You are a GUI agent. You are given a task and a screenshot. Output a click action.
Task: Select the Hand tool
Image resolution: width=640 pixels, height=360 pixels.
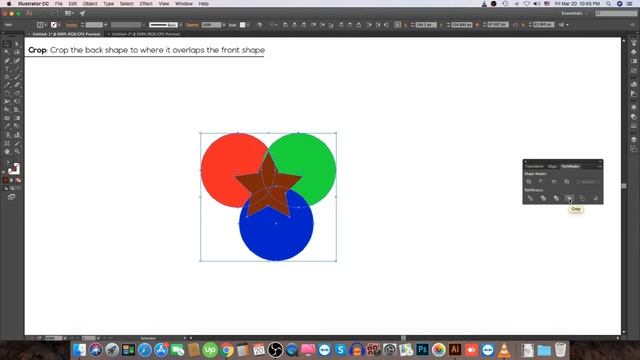7,151
